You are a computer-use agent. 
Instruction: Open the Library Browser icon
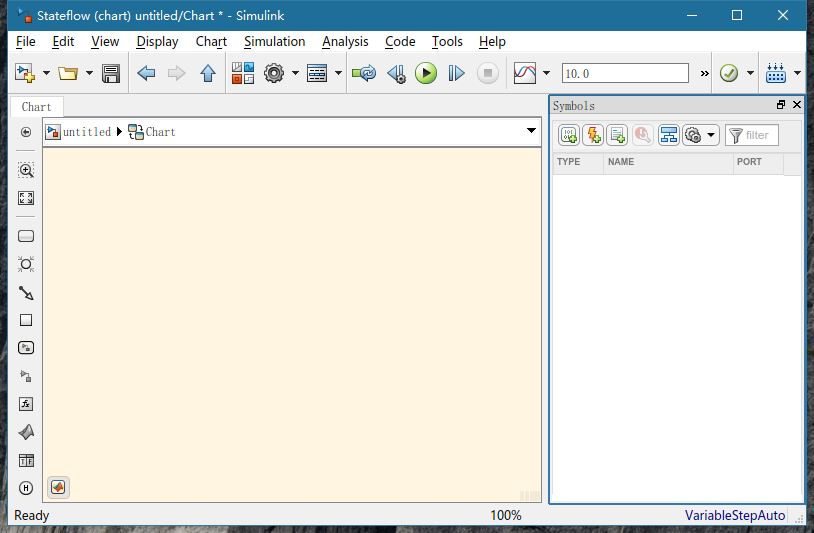coord(243,73)
